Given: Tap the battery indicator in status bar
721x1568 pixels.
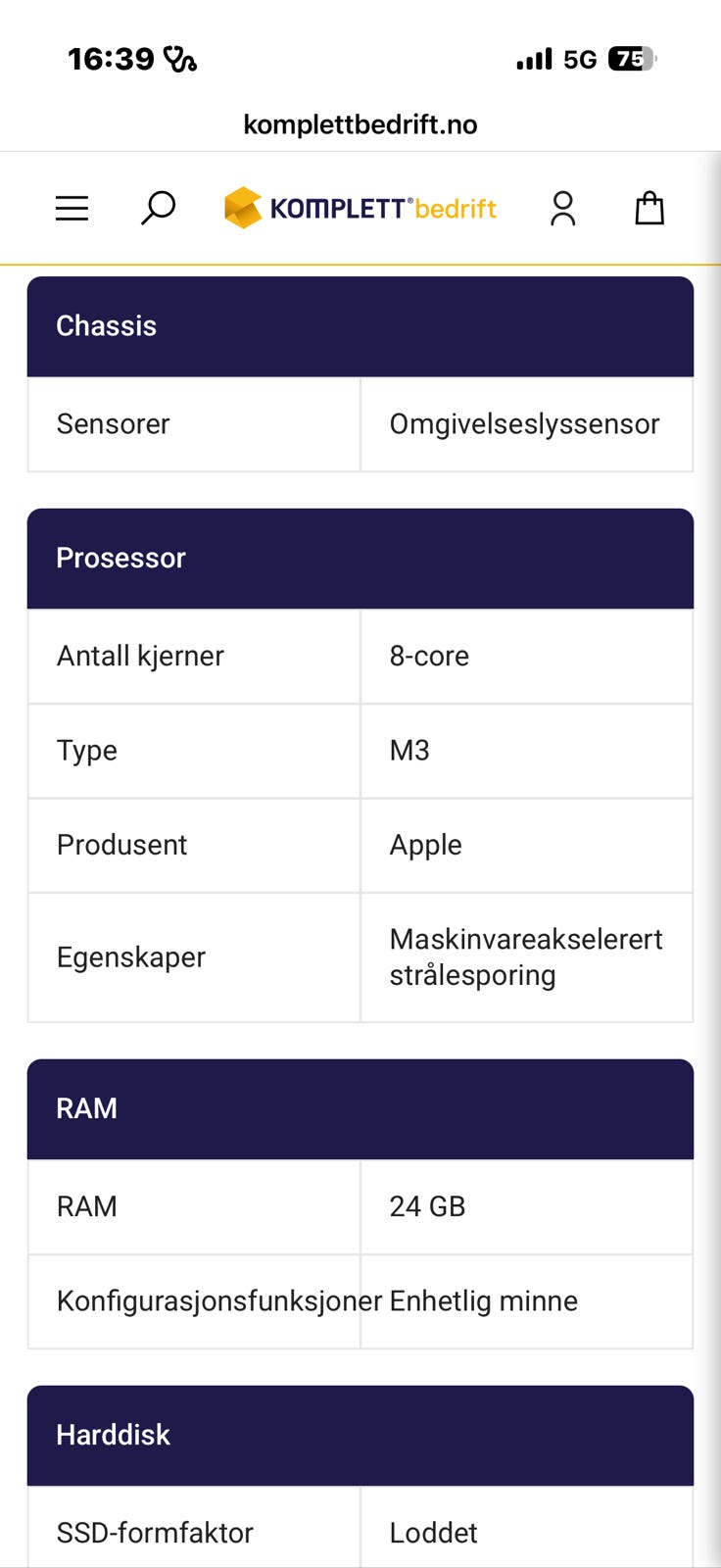Looking at the screenshot, I should (x=633, y=60).
